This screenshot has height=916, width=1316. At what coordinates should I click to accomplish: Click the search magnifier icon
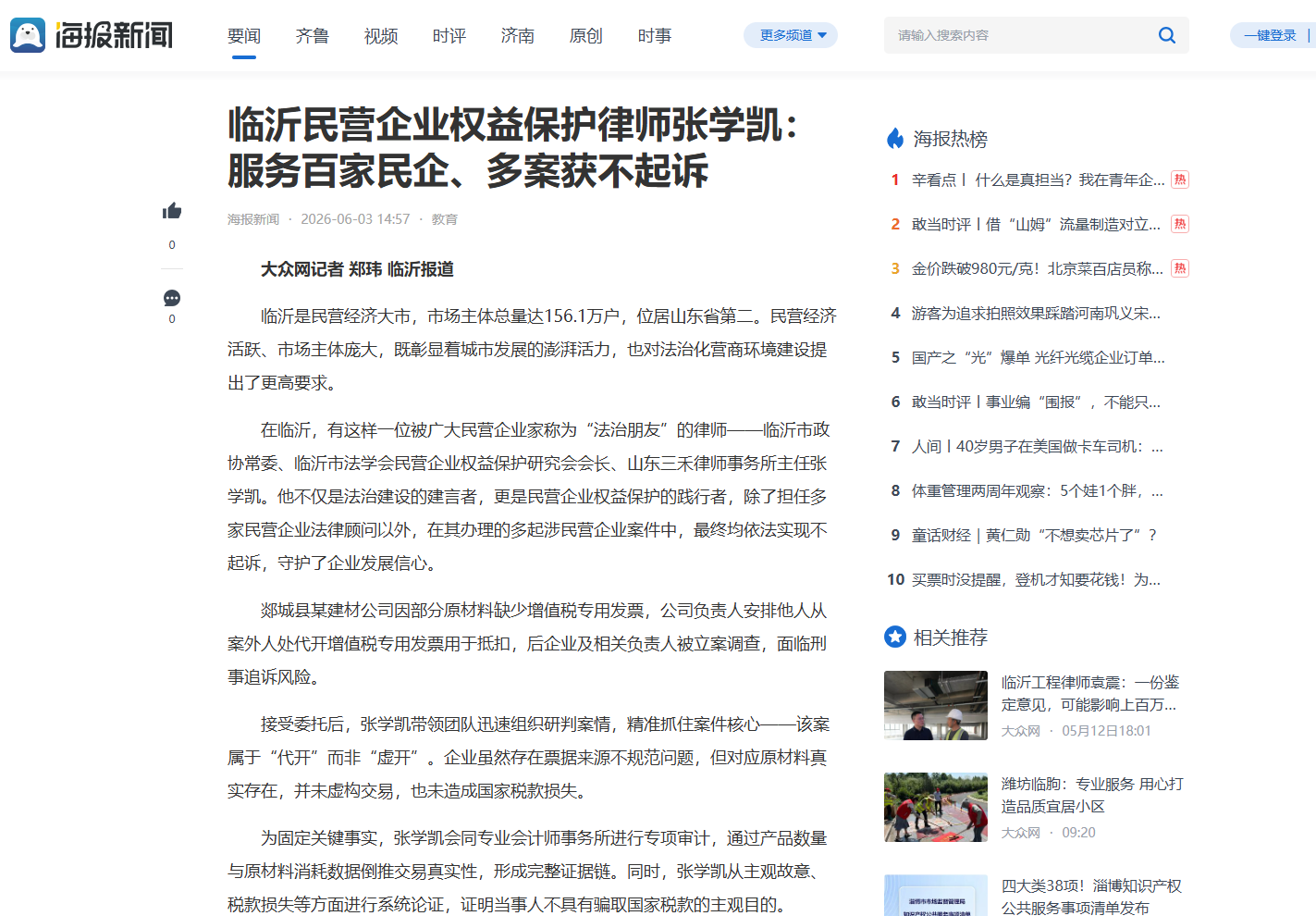click(x=1167, y=35)
